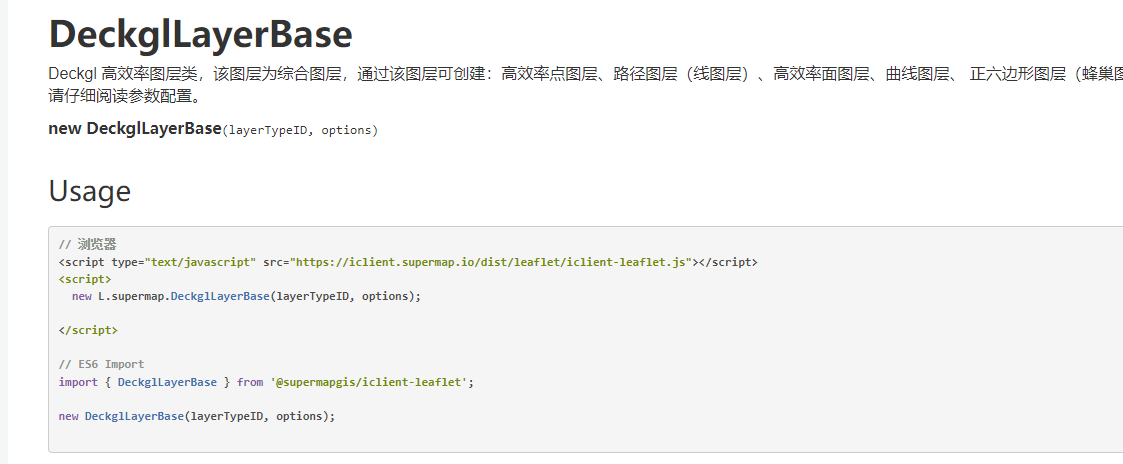Click the '// 浏览器' code comment
The image size is (1123, 464).
tap(88, 244)
